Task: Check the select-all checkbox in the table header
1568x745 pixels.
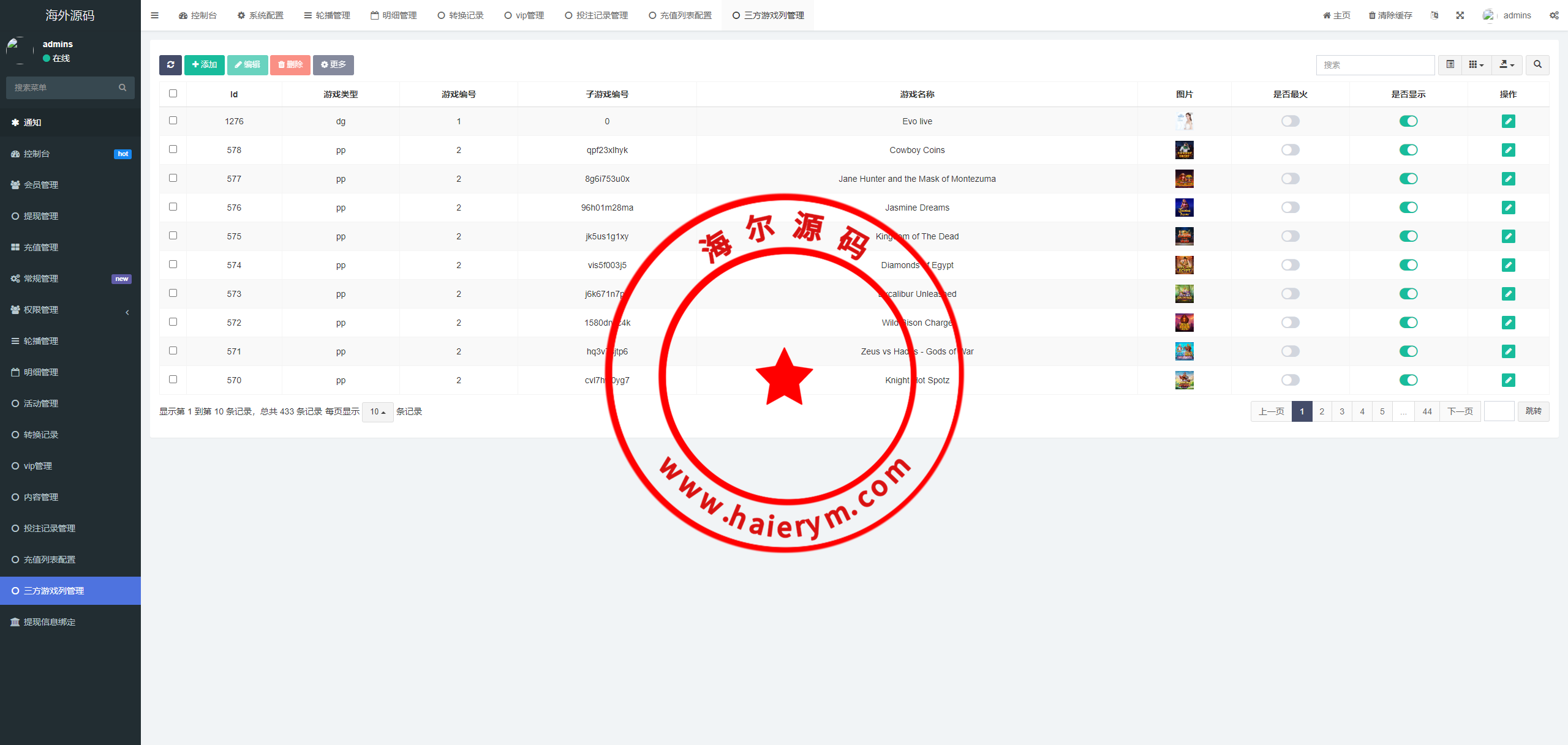Action: (x=173, y=93)
